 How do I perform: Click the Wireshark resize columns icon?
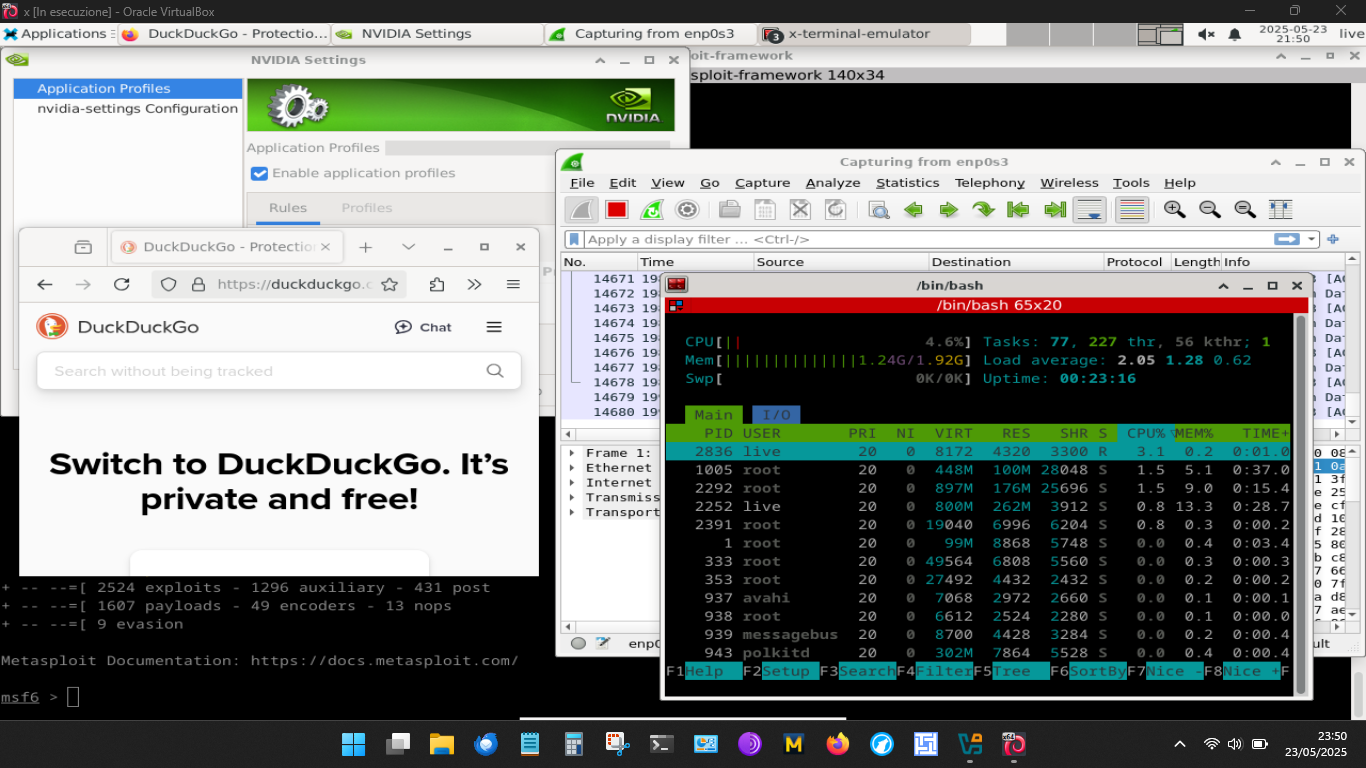point(1280,210)
